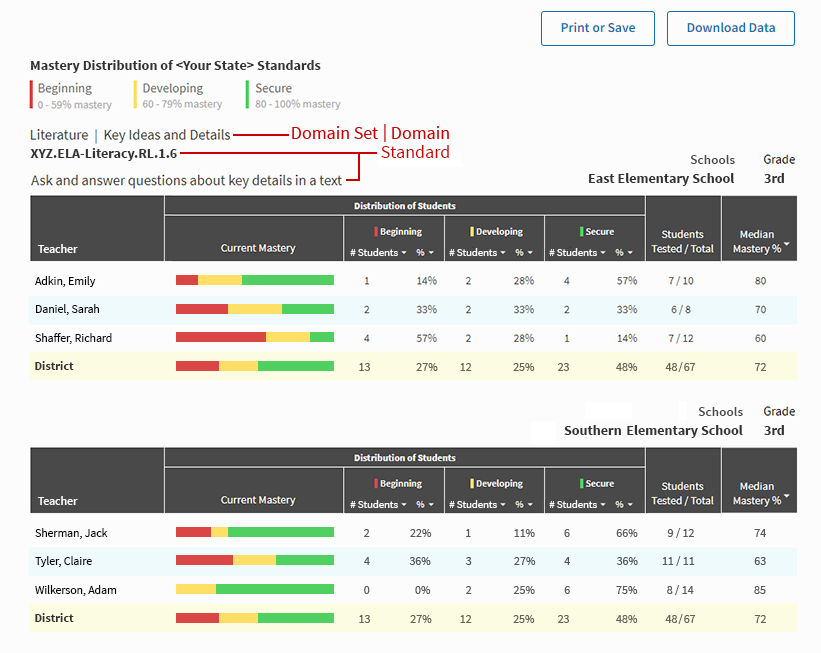The image size is (821, 653).
Task: Select teacher name Tyler, Claire
Action: tap(63, 561)
